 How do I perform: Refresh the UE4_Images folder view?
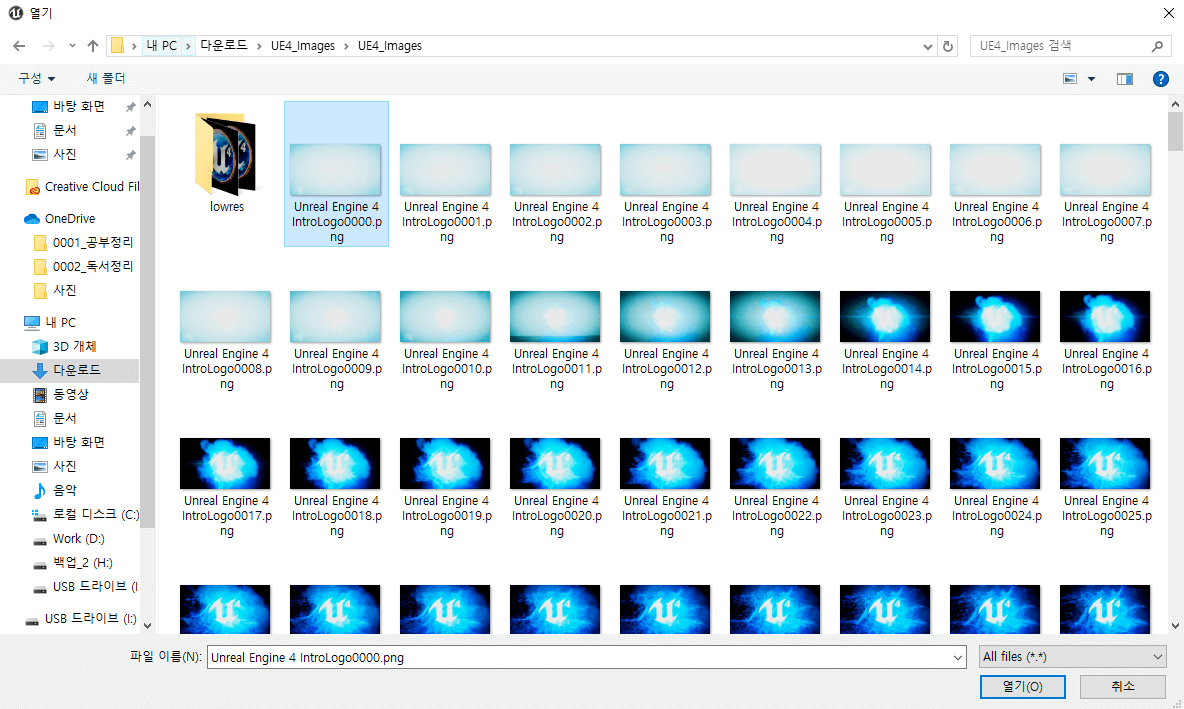point(948,46)
